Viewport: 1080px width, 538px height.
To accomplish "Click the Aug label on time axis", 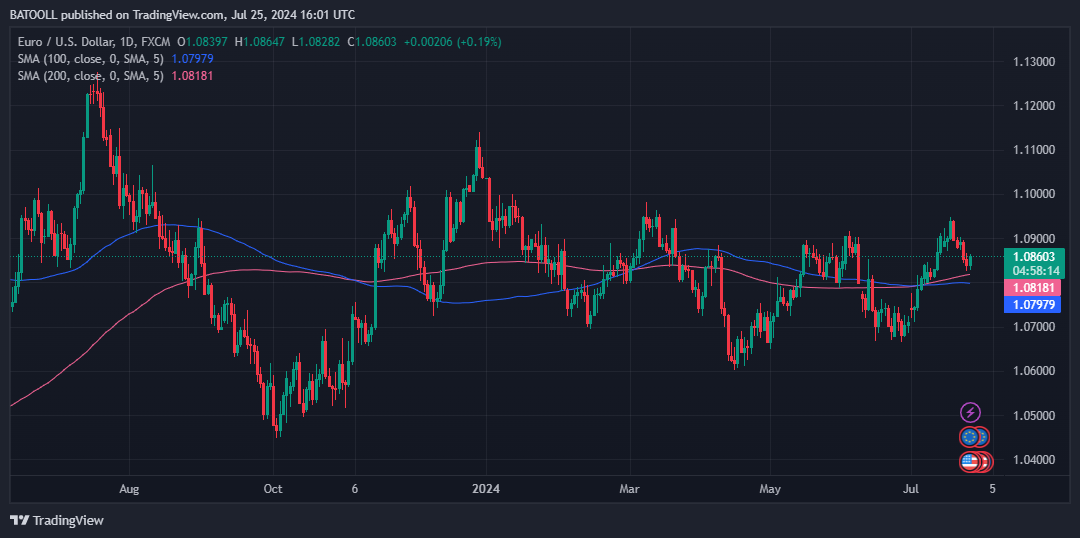I will coord(129,489).
